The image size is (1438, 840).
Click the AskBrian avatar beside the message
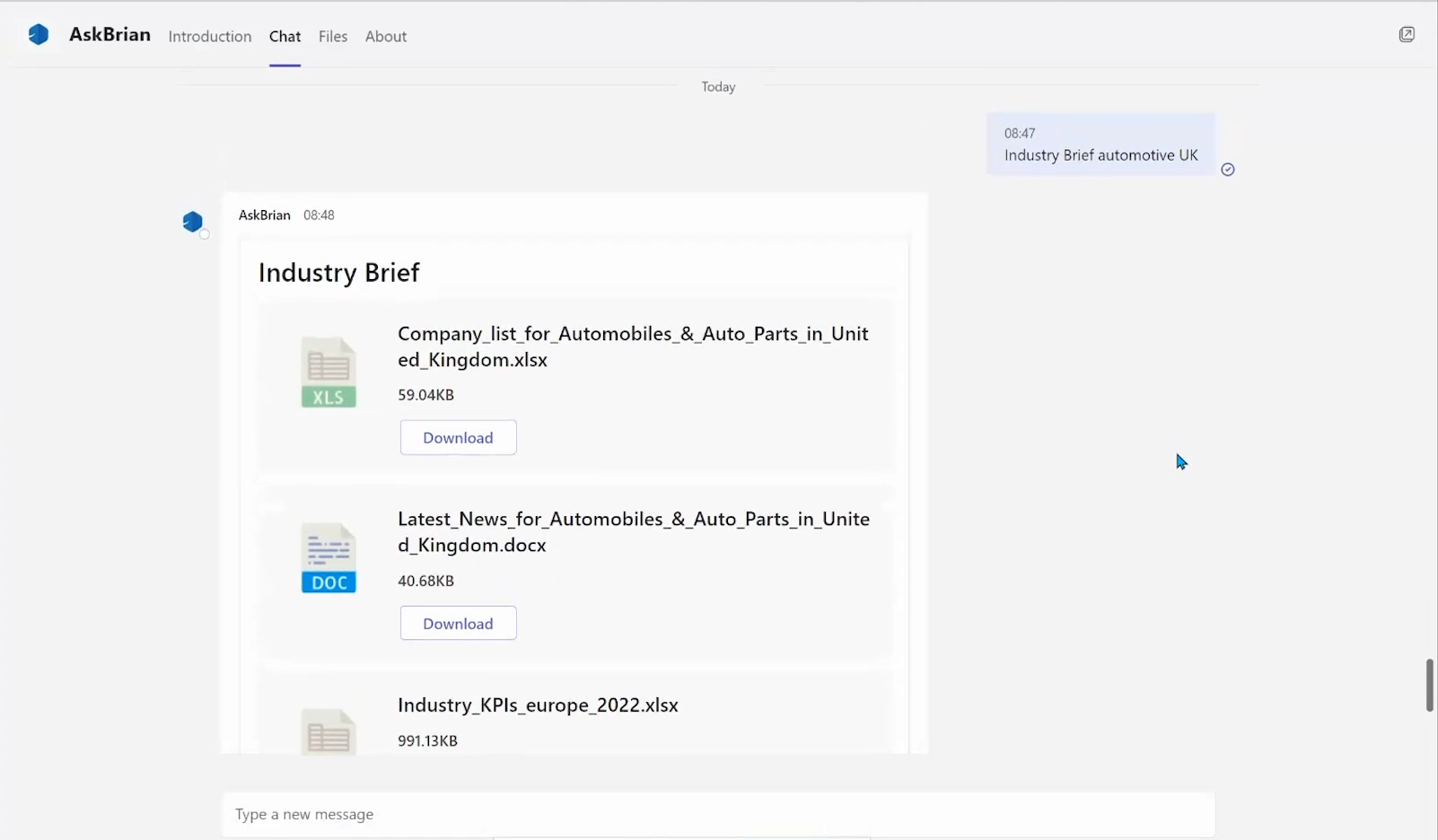coord(193,222)
